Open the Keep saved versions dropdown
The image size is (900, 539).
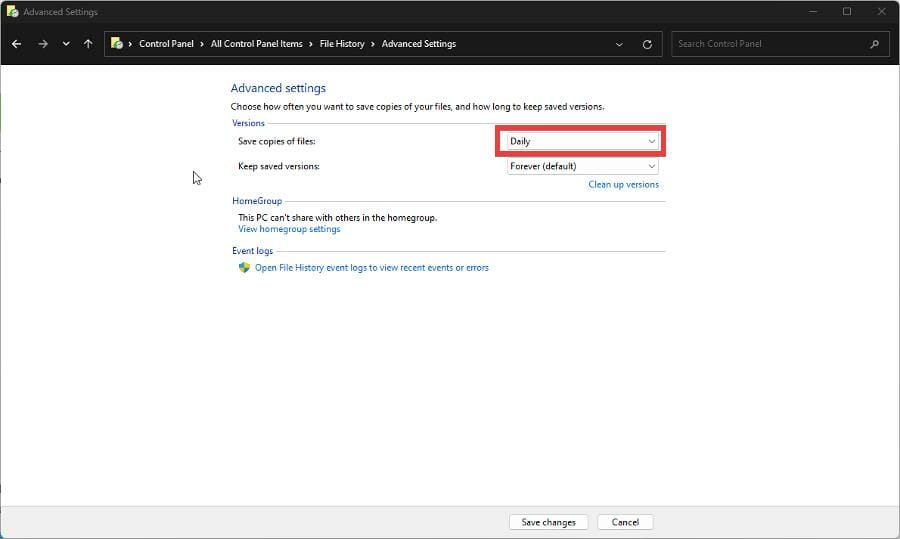click(583, 166)
